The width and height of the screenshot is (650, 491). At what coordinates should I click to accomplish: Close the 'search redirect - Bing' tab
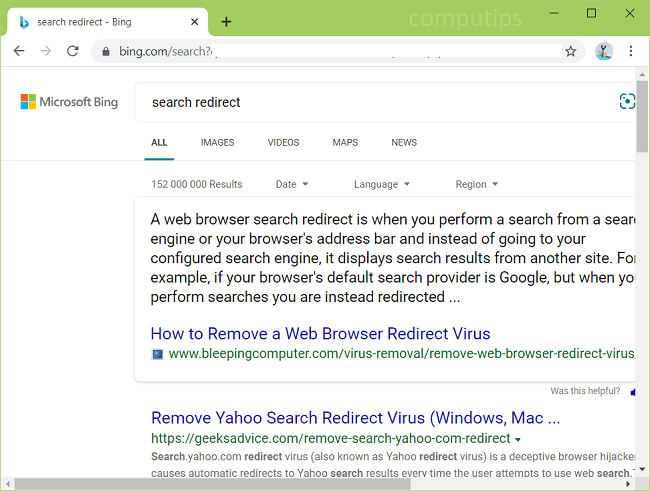point(194,22)
